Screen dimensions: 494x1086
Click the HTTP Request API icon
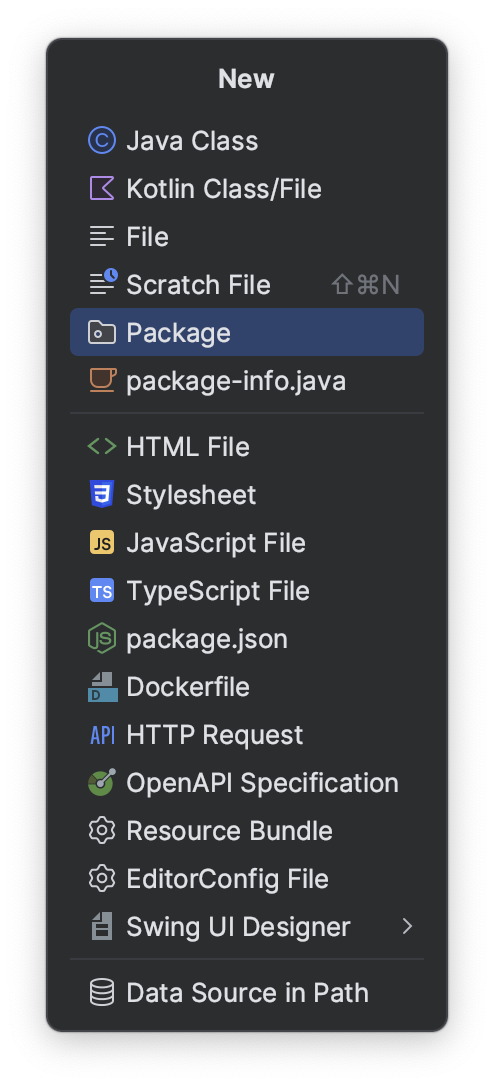[x=103, y=735]
